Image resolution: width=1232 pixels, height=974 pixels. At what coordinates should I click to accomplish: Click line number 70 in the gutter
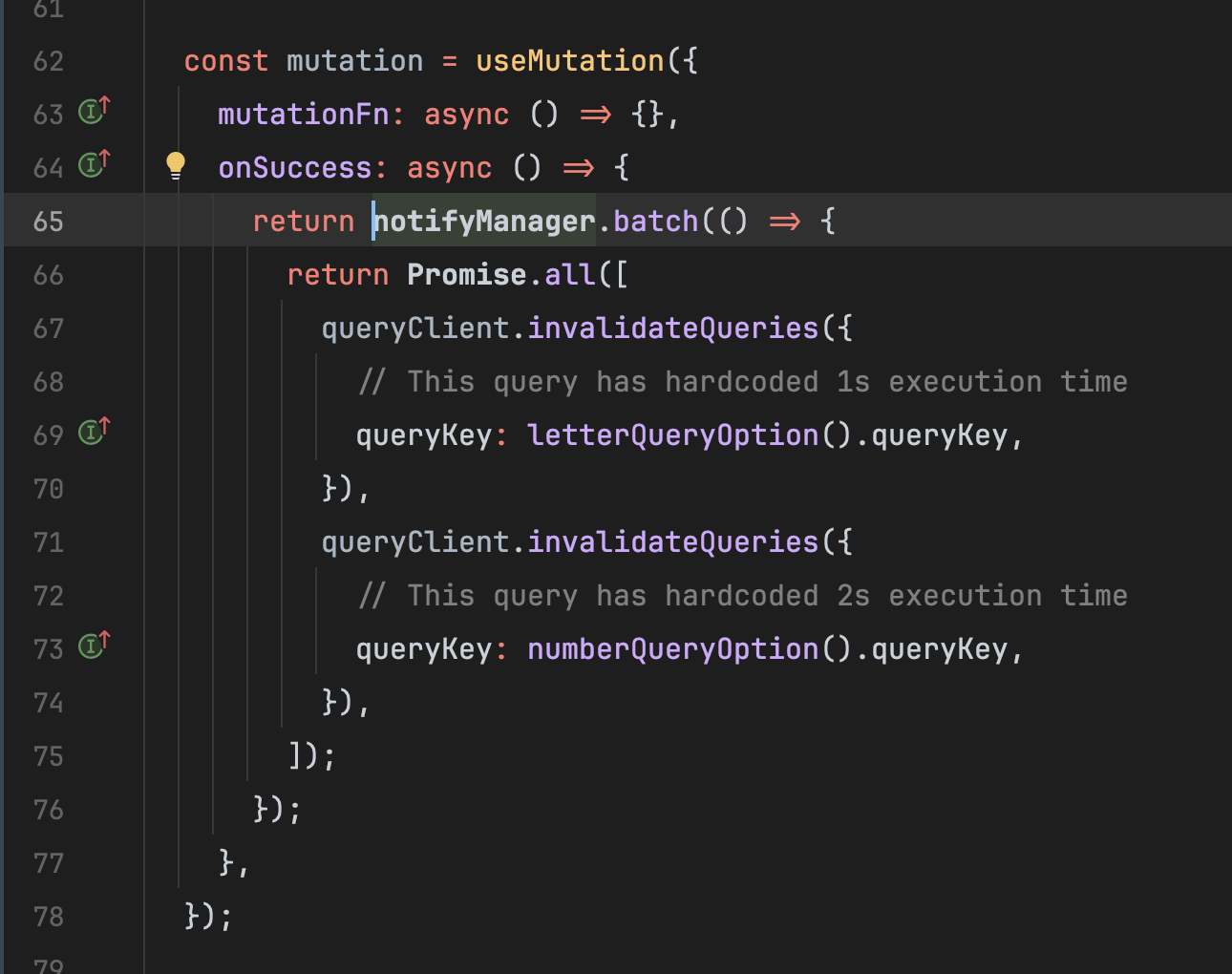(49, 489)
